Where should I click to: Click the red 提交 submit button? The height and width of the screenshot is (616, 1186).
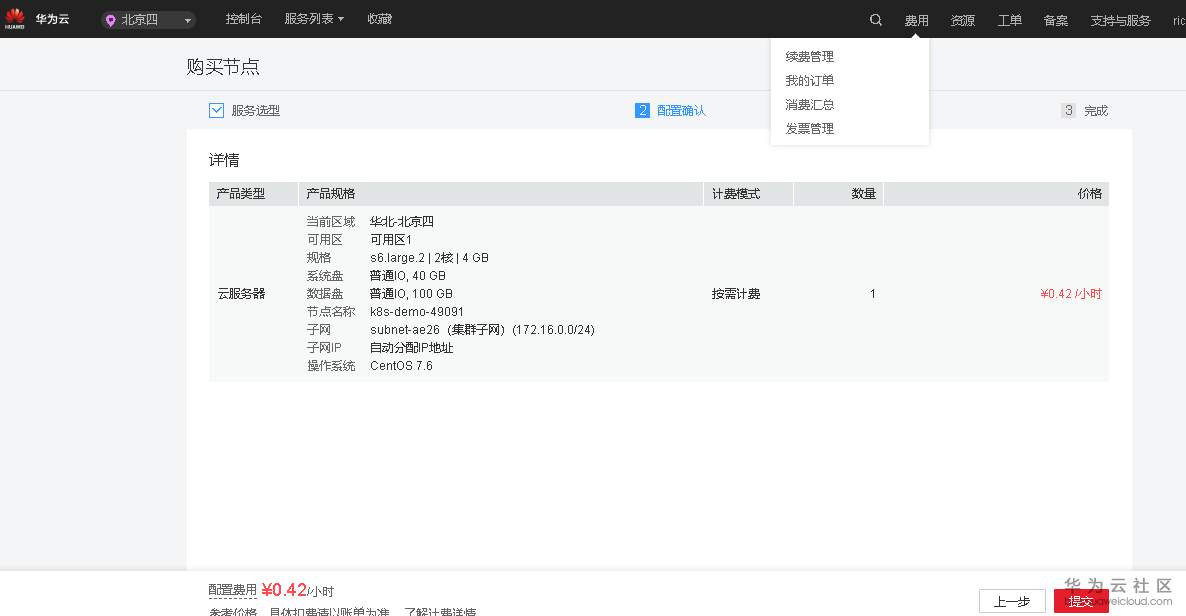1081,602
